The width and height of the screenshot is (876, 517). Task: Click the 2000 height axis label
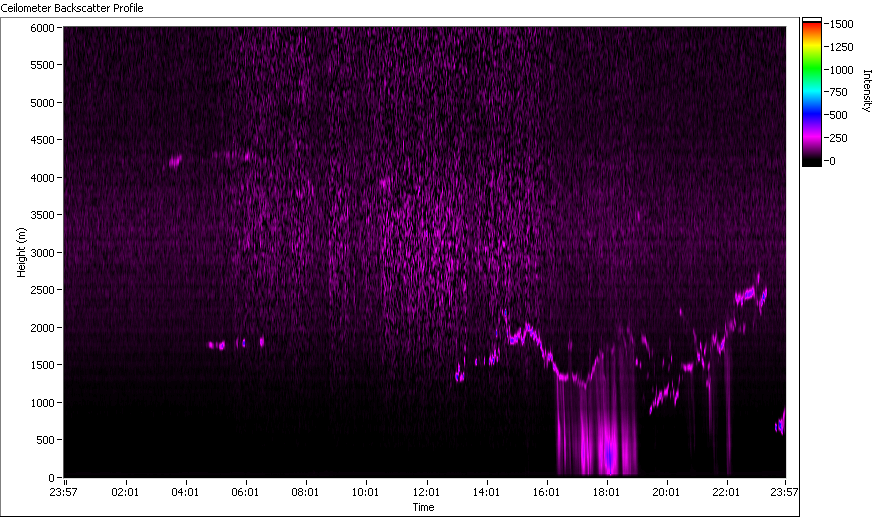(42, 328)
